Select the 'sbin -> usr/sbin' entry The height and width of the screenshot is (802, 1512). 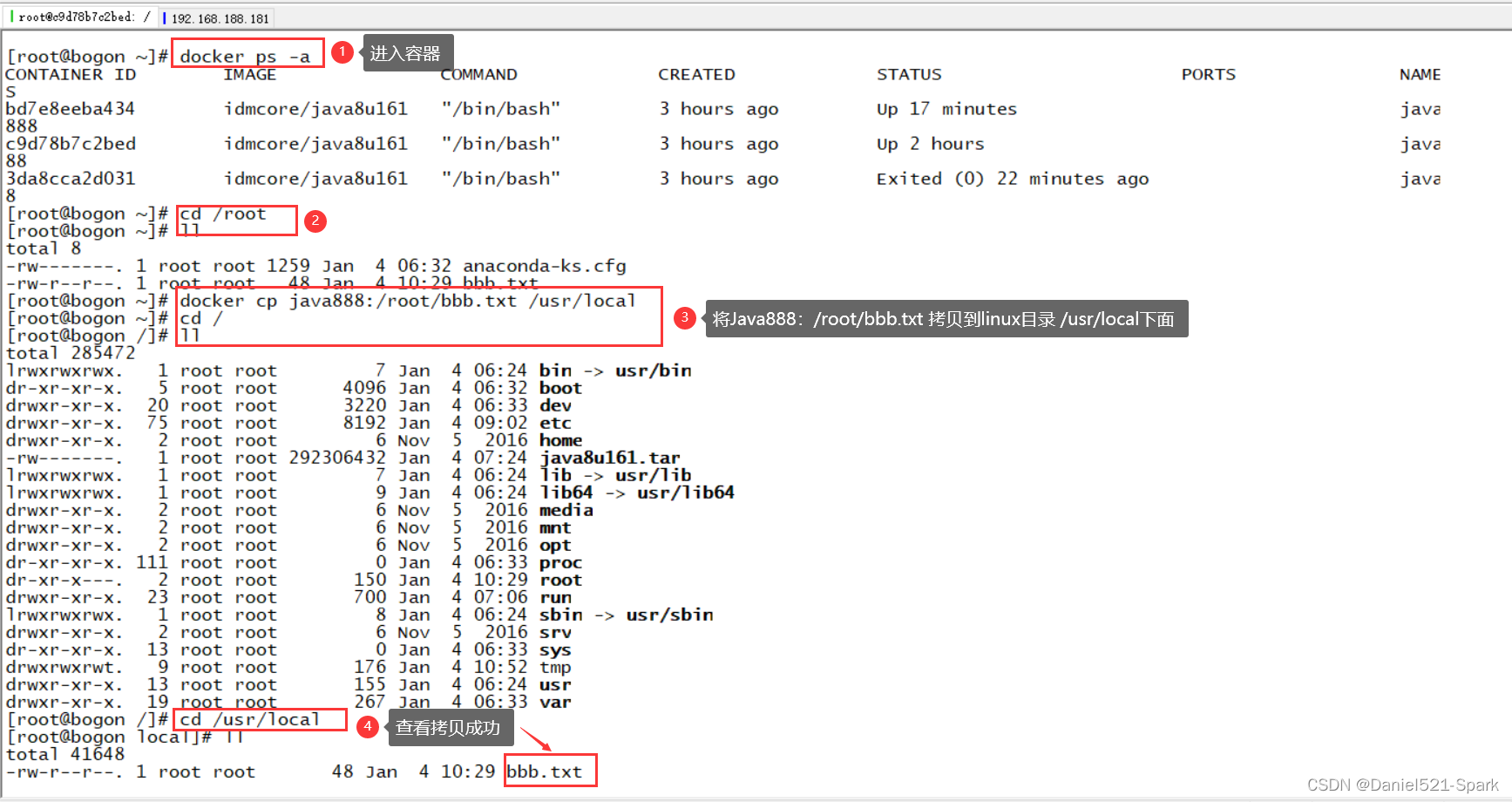pos(626,615)
